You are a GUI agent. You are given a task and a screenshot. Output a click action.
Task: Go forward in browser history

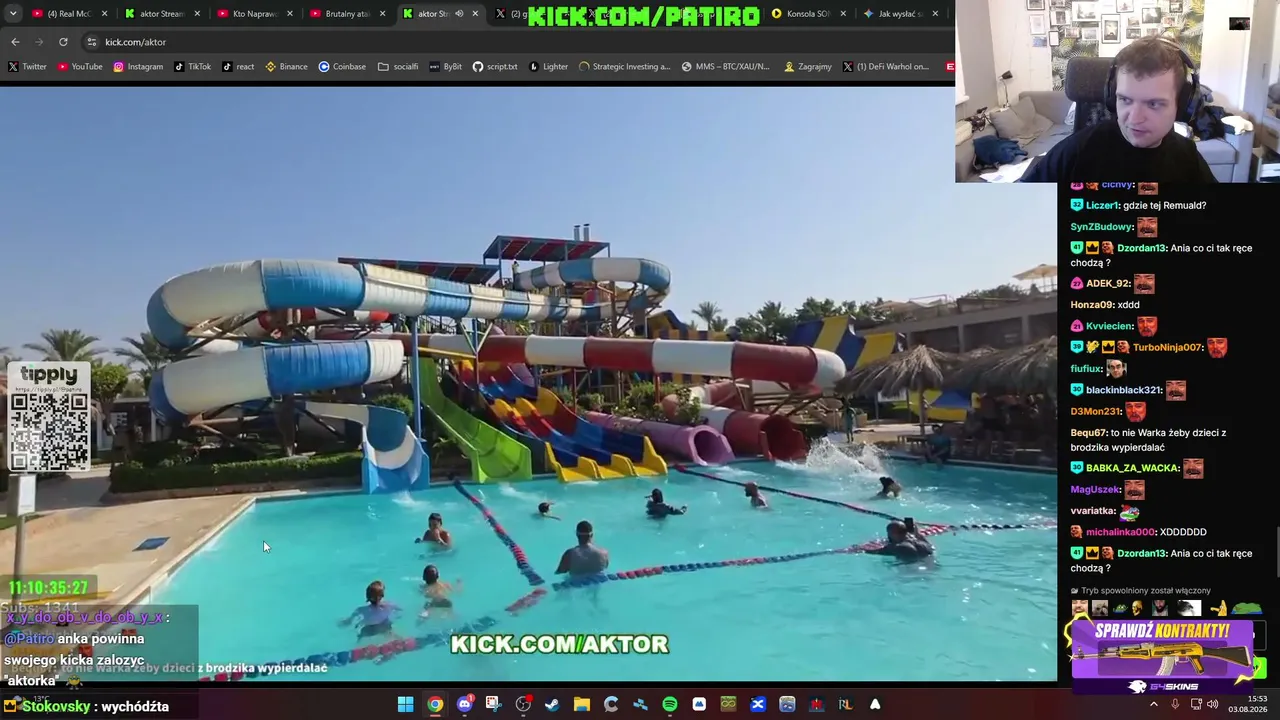(x=39, y=42)
